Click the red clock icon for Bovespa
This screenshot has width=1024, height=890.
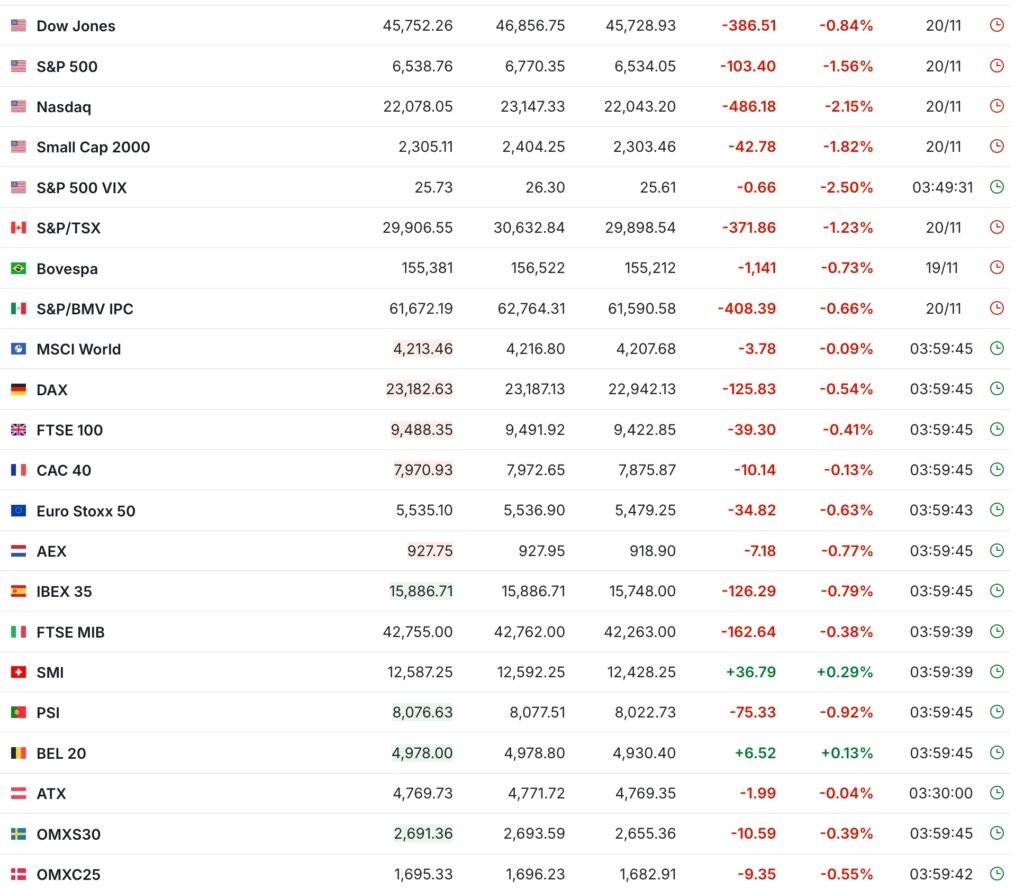pyautogui.click(x=996, y=268)
